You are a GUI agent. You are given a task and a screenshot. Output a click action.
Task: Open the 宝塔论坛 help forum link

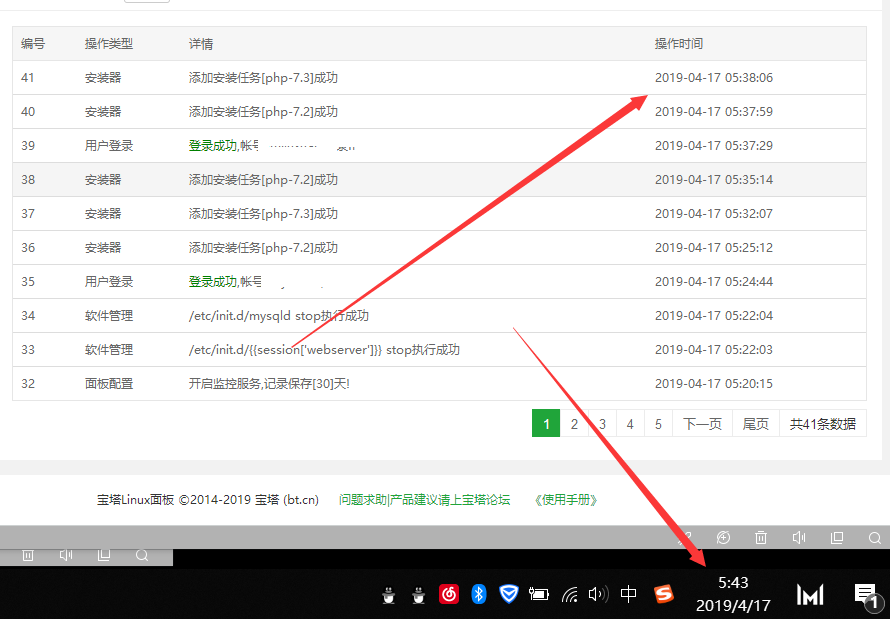point(424,500)
